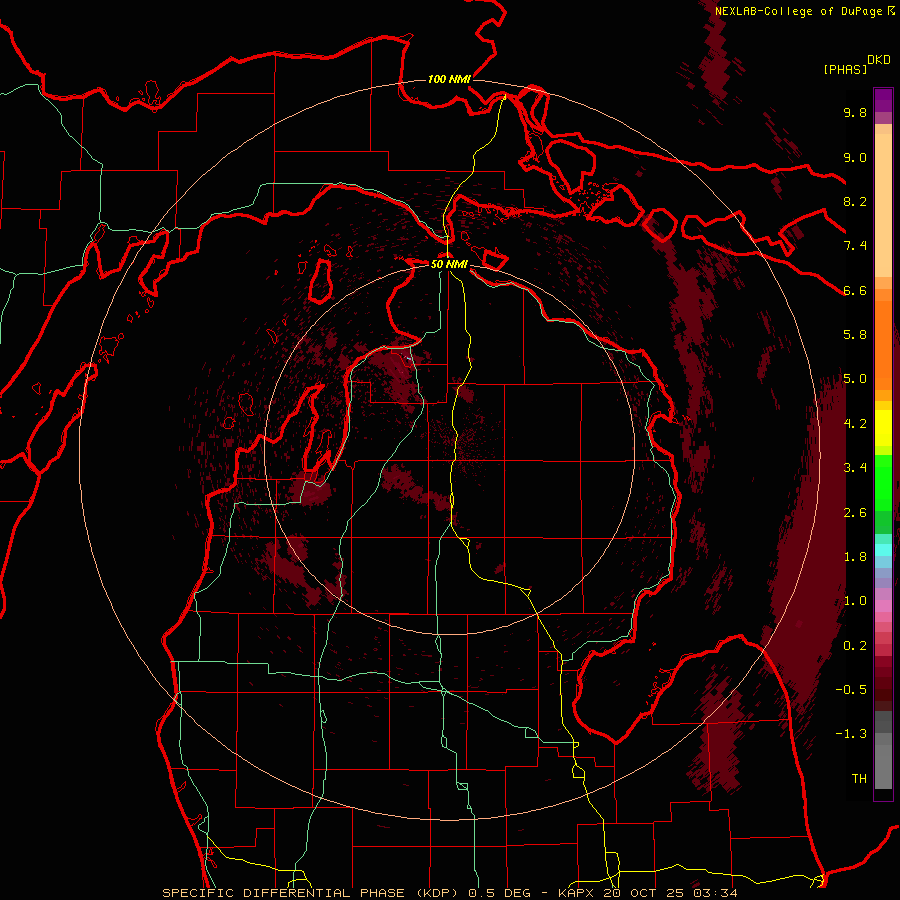Click the 100 NMI range ring label

449,79
